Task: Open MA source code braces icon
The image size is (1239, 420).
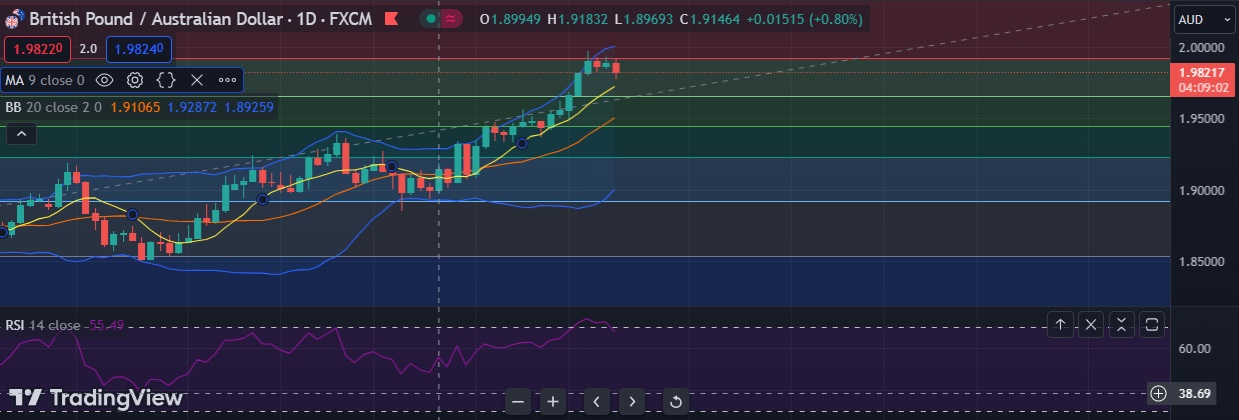Action: click(x=166, y=79)
